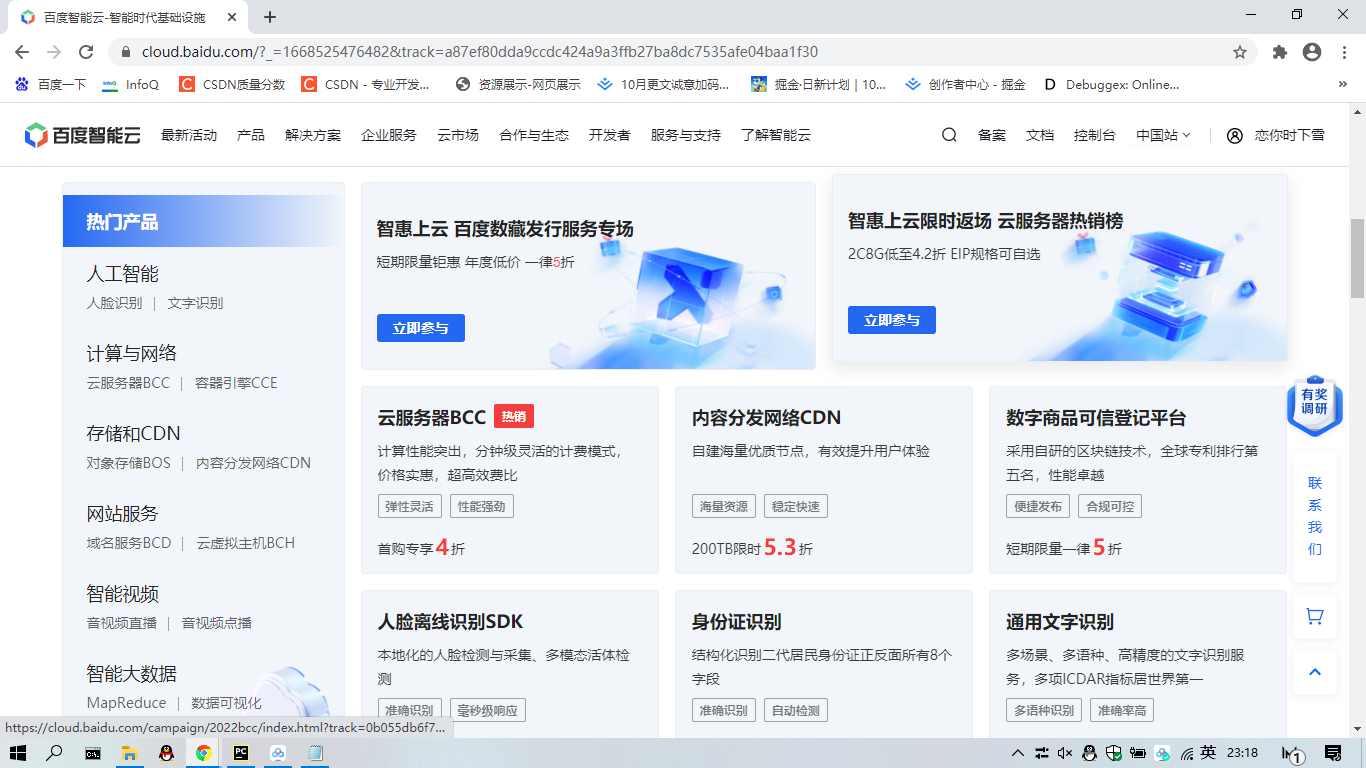Image resolution: width=1366 pixels, height=768 pixels.
Task: Open the 容器引擎CCE sidebar link
Action: click(x=236, y=383)
